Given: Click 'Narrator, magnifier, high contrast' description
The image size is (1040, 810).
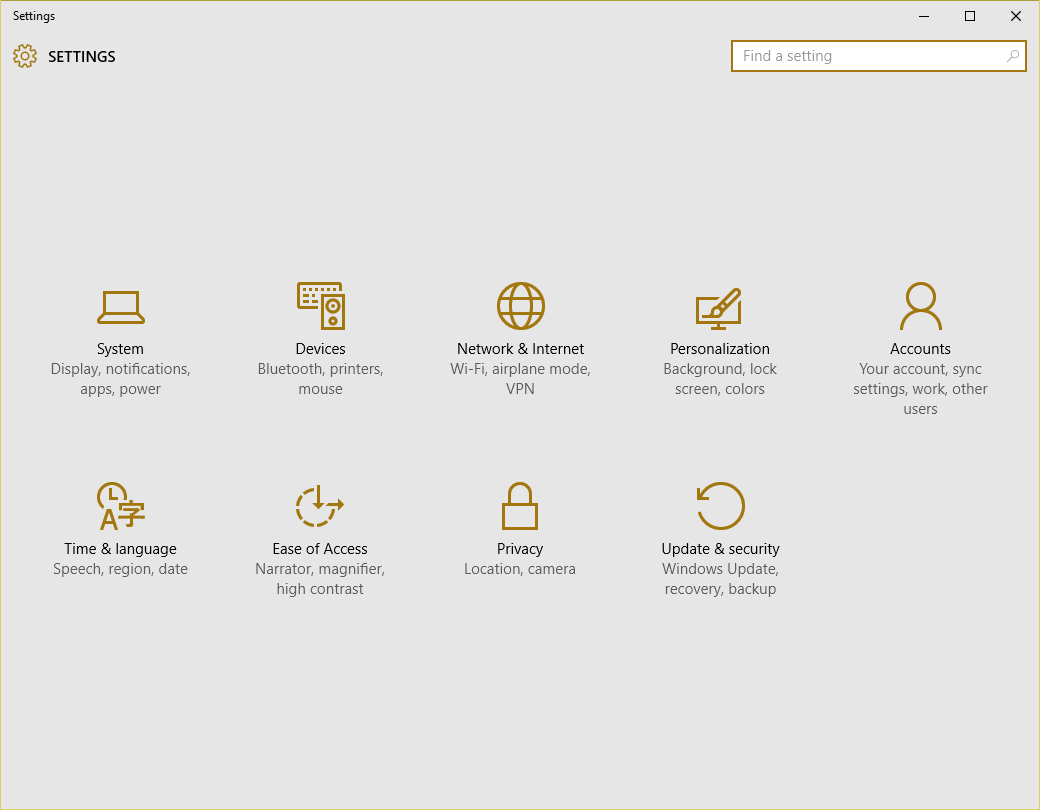Looking at the screenshot, I should (x=320, y=579).
